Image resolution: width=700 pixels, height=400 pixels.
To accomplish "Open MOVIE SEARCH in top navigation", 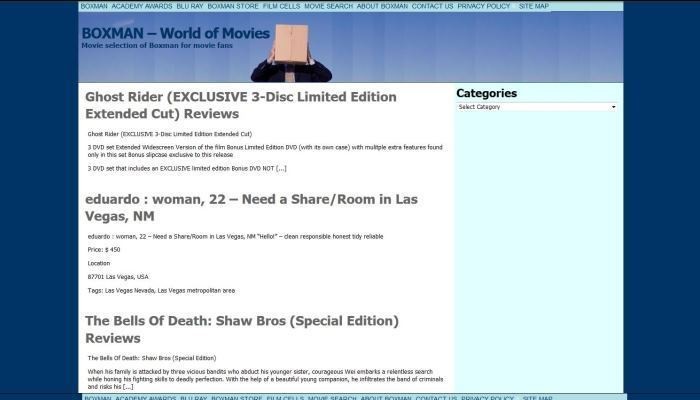I will pyautogui.click(x=329, y=6).
